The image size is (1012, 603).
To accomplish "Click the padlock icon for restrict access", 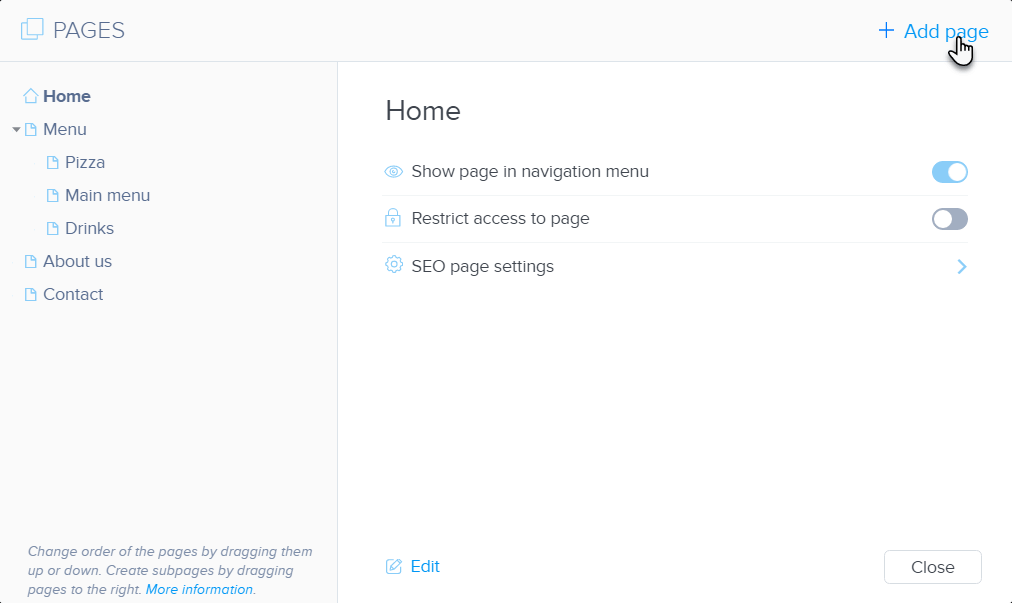I will [x=394, y=218].
